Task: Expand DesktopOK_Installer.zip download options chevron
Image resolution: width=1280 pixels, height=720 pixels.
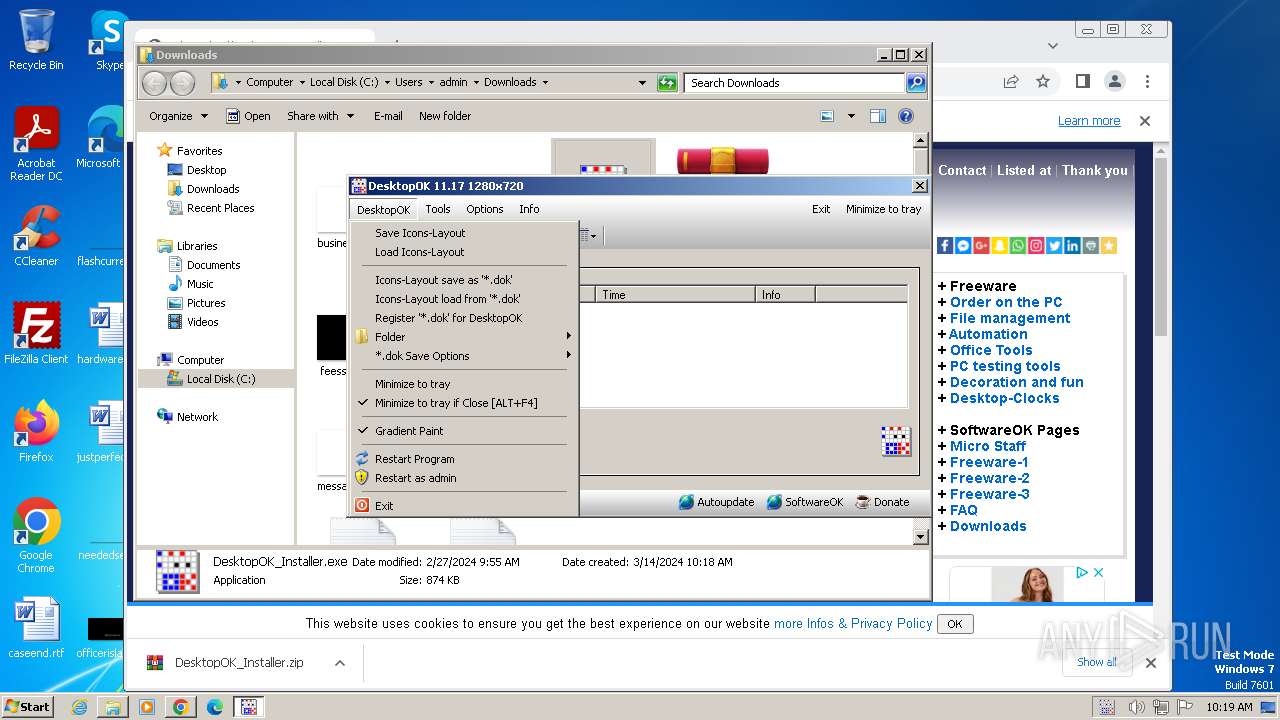Action: coord(340,663)
